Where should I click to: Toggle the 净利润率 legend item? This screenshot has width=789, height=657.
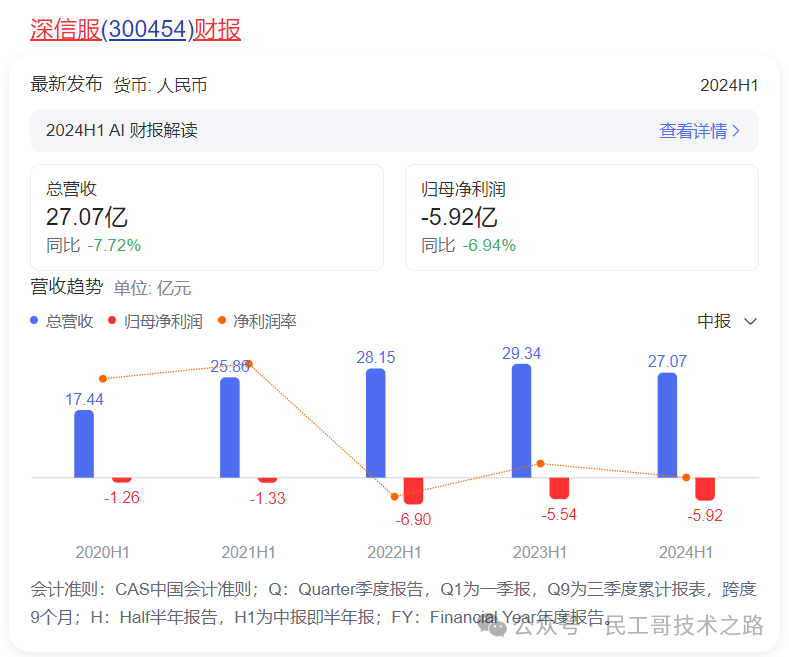tap(257, 321)
